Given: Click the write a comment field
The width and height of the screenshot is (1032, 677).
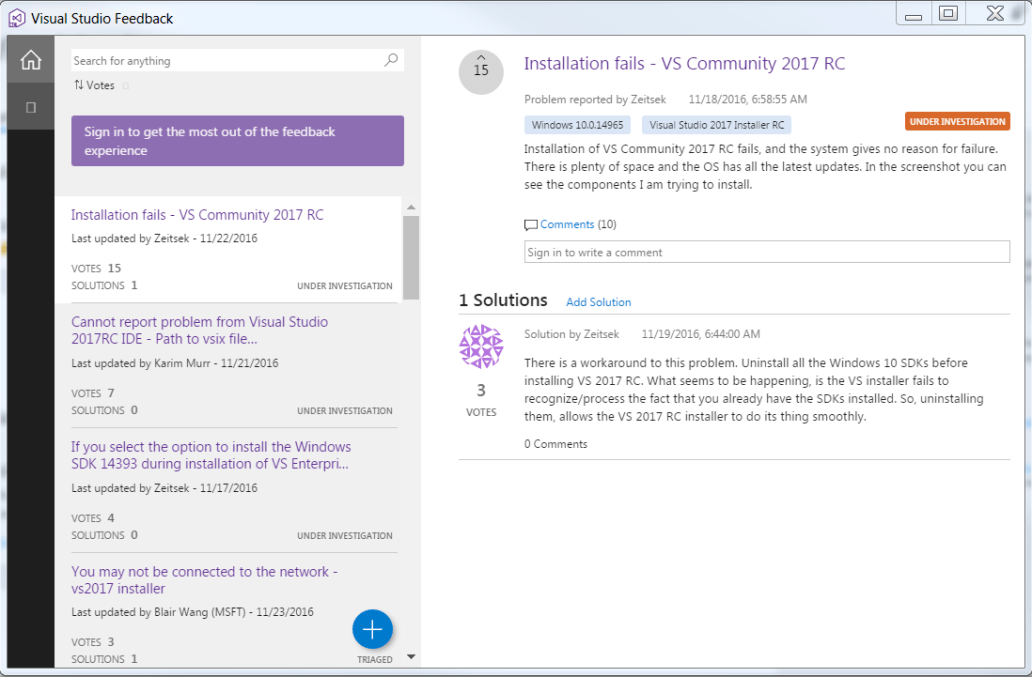Looking at the screenshot, I should pyautogui.click(x=766, y=252).
